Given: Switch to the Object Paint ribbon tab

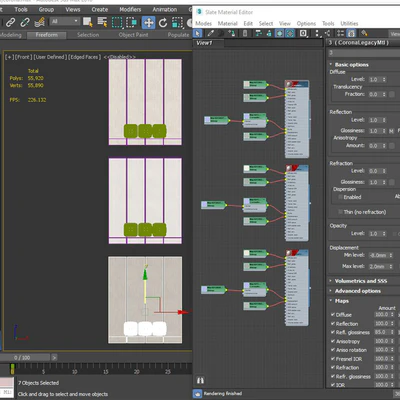Looking at the screenshot, I should pos(133,35).
